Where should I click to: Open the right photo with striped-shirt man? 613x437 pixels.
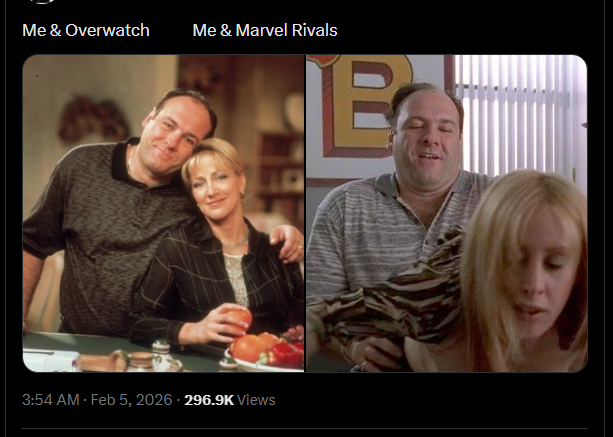pyautogui.click(x=446, y=213)
